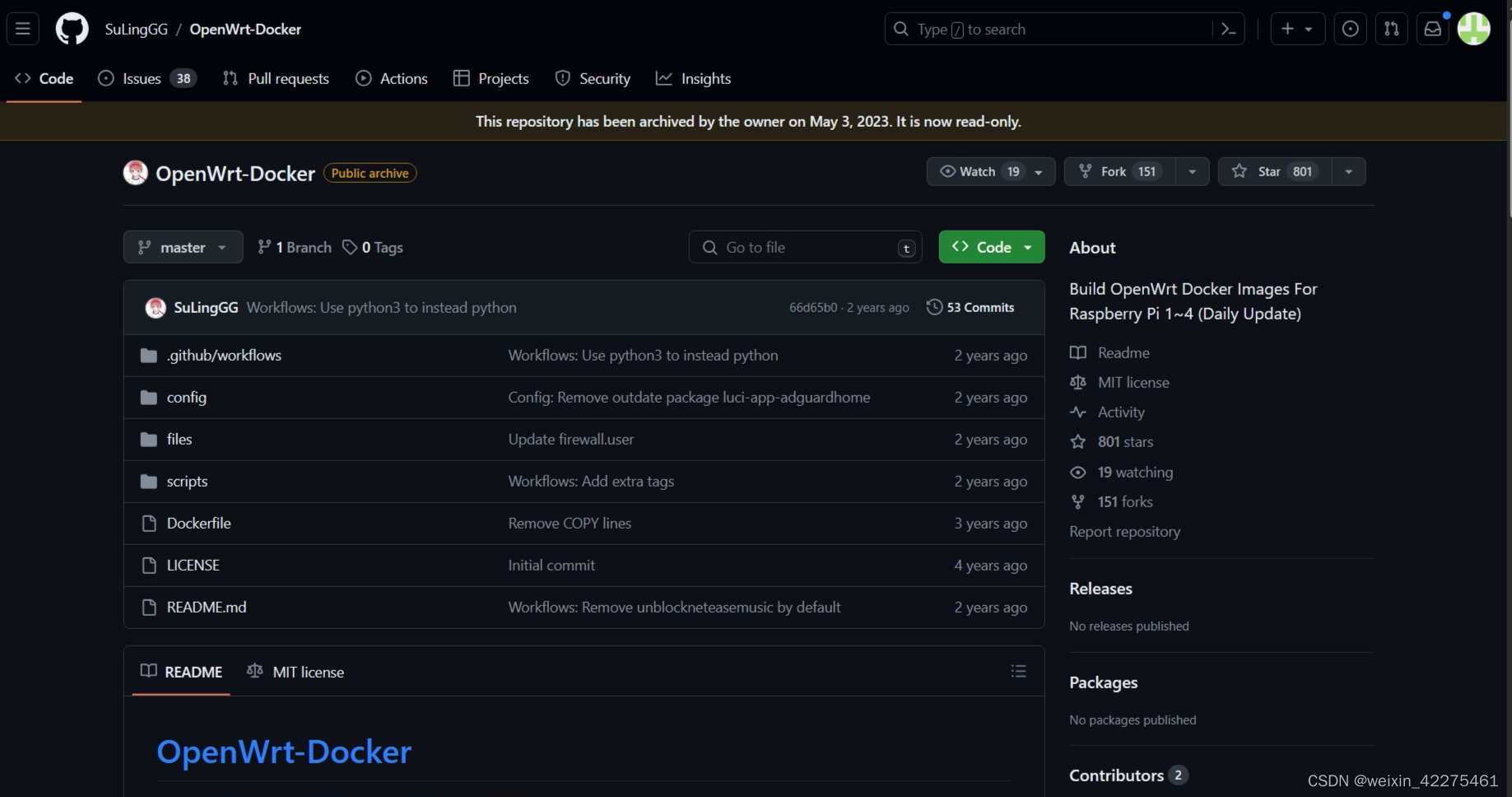Screen dimensions: 1512x797
Task: View the 1 Branch link
Action: (295, 248)
